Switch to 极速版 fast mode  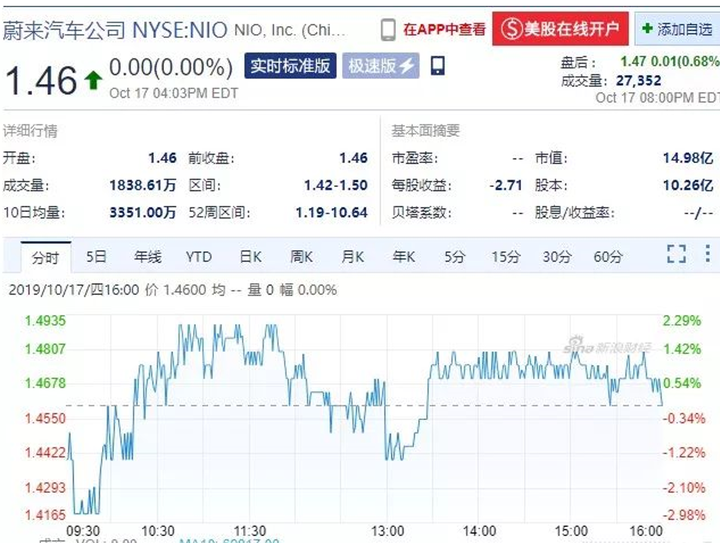[381, 66]
